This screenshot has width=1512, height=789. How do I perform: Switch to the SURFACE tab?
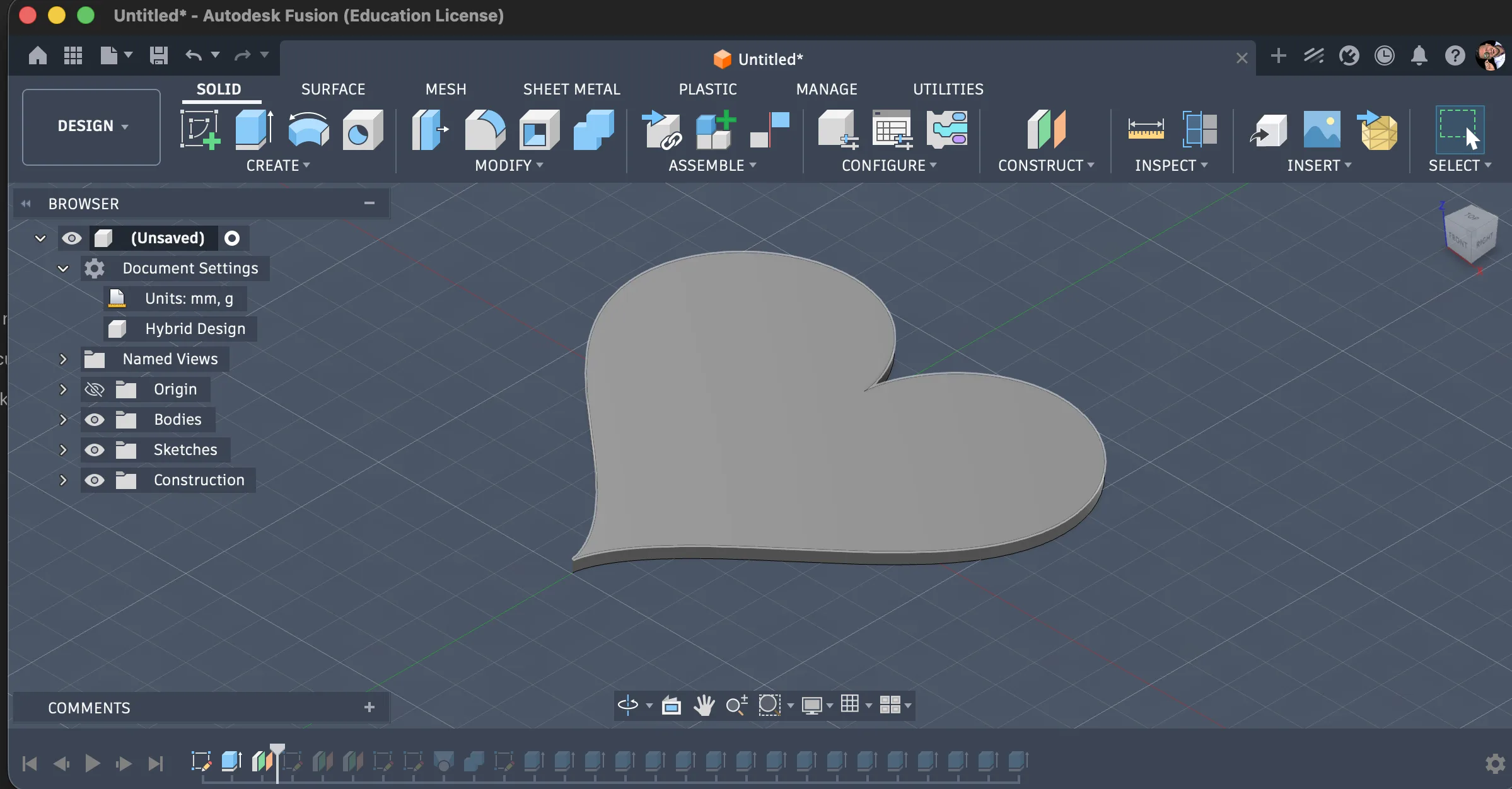(x=334, y=89)
